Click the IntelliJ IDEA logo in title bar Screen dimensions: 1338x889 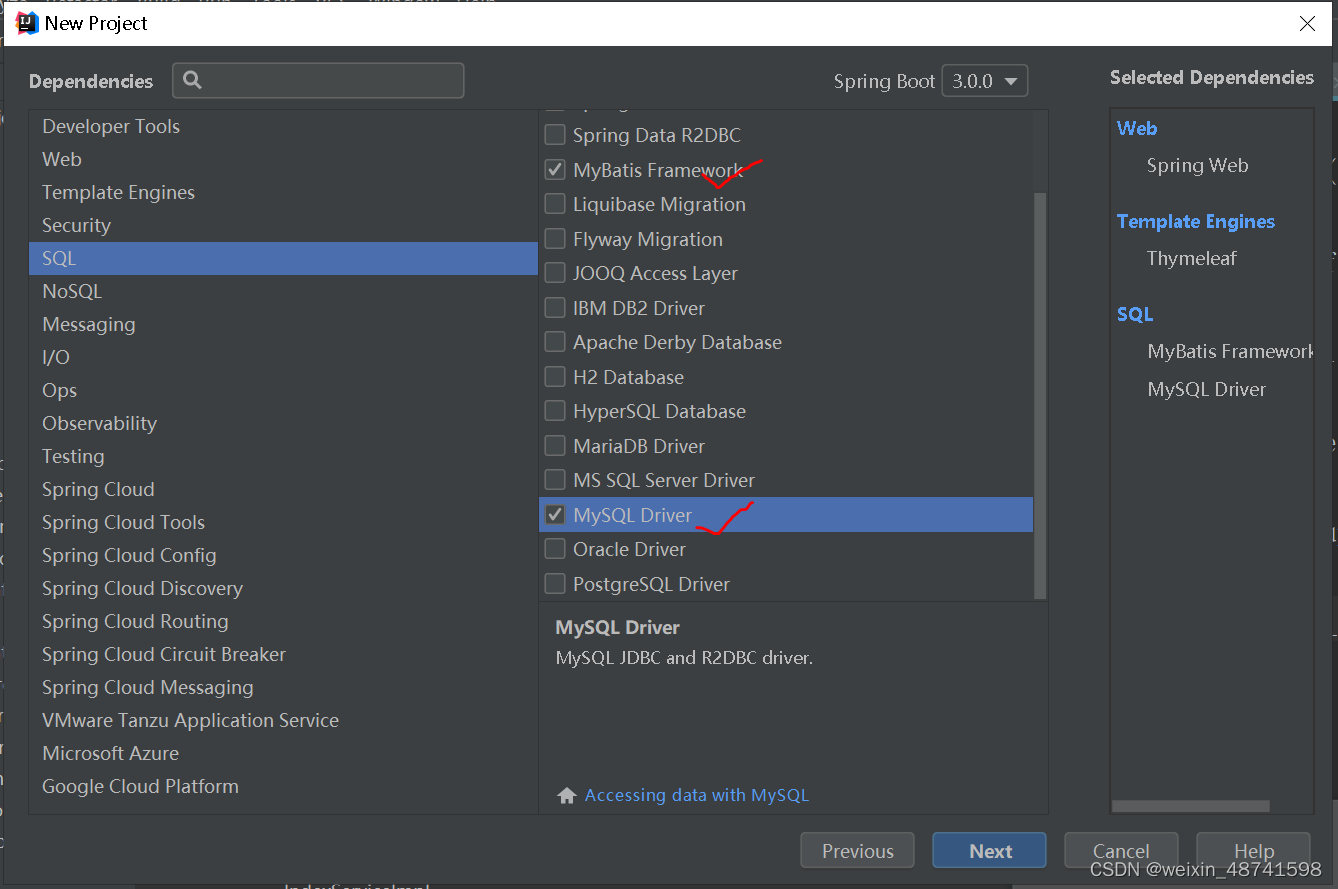(27, 23)
